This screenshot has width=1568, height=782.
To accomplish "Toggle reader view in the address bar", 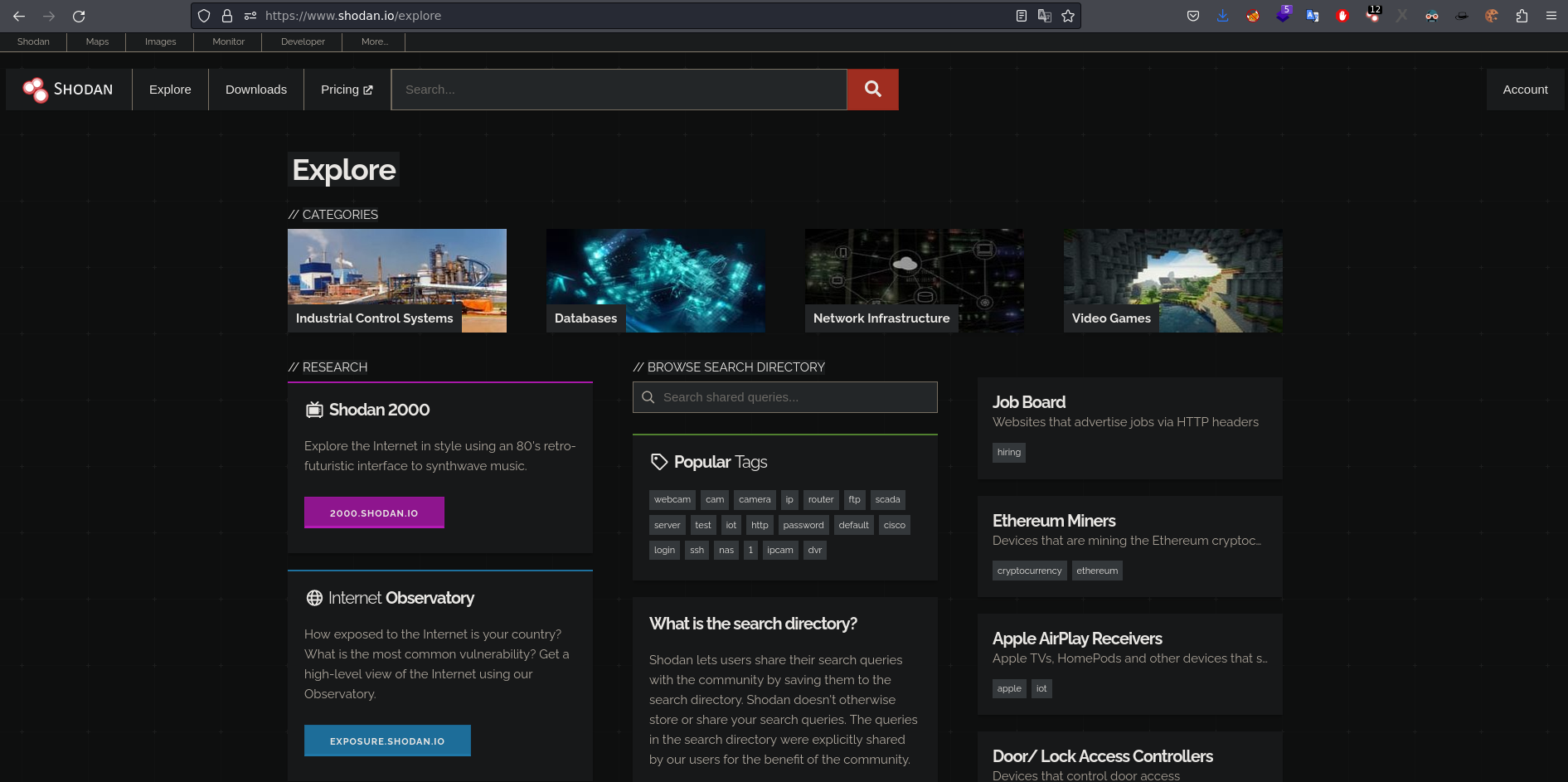I will 1022,16.
